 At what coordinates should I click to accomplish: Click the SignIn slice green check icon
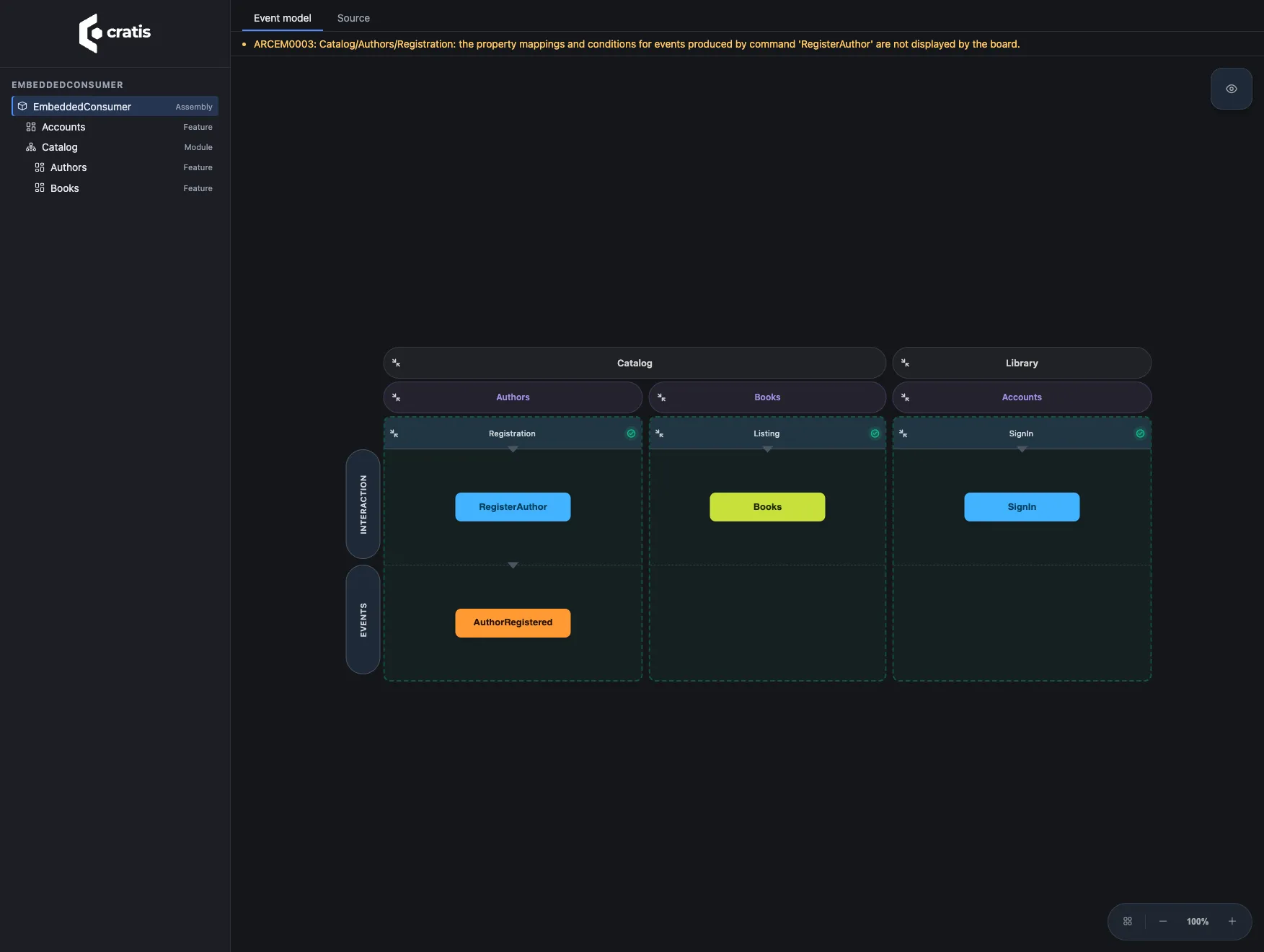[x=1140, y=433]
